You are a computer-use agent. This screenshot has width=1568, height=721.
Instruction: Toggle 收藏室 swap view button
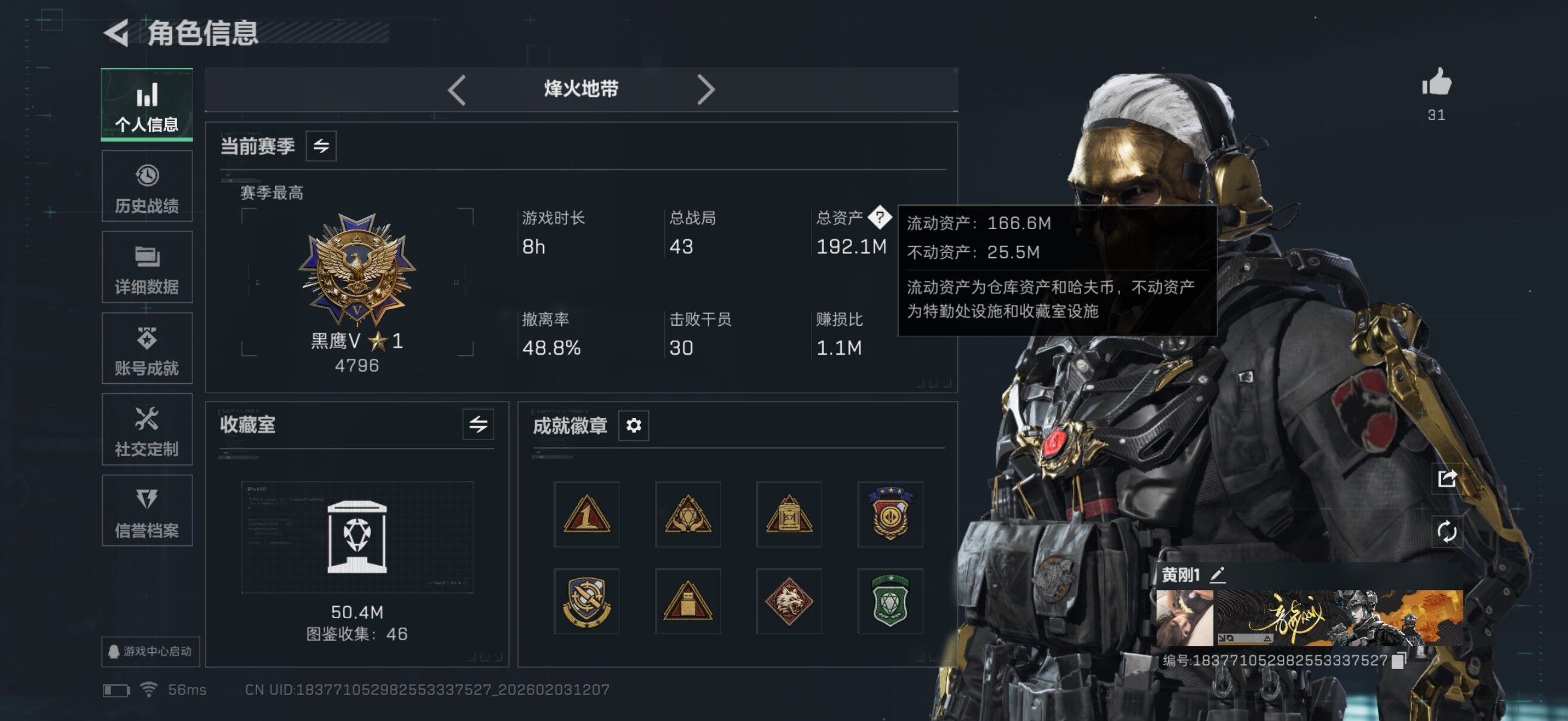(x=478, y=424)
